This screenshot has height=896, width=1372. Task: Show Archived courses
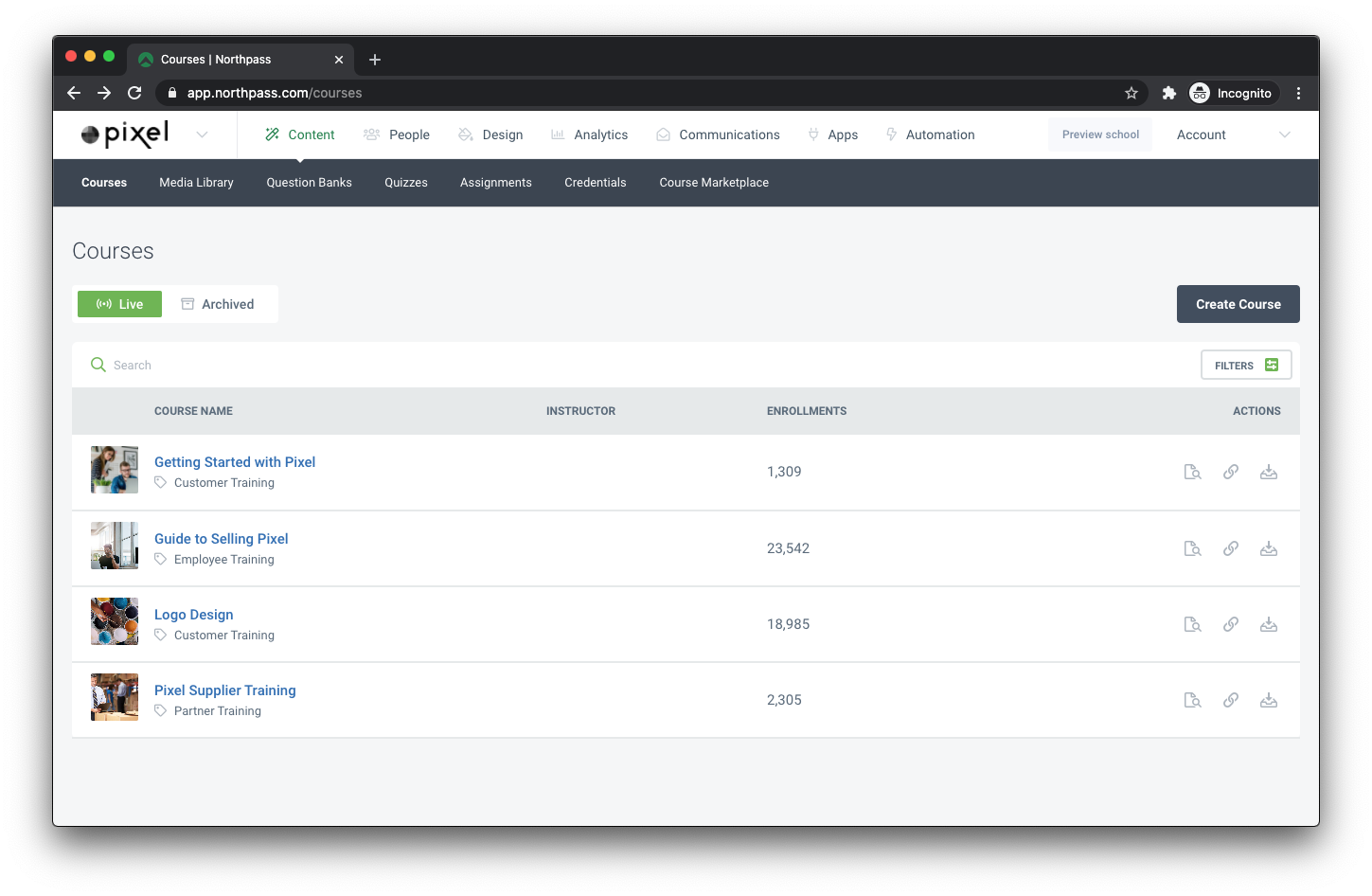click(218, 304)
